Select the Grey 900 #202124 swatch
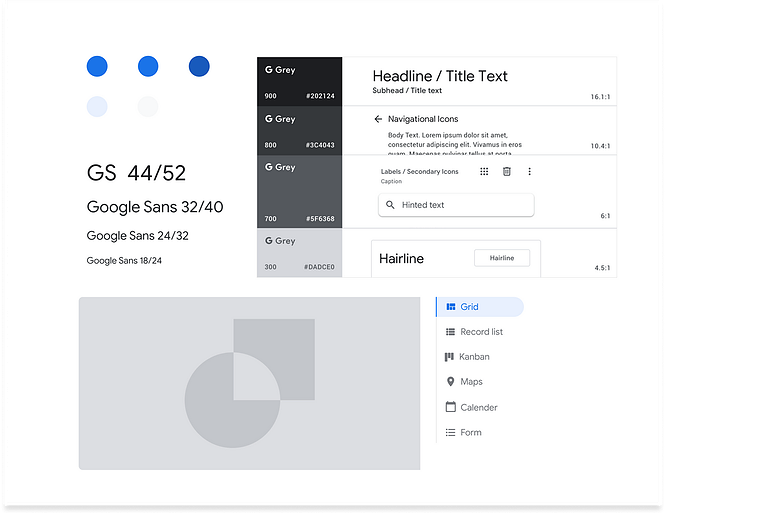Viewport: 759px width, 514px height. (300, 81)
